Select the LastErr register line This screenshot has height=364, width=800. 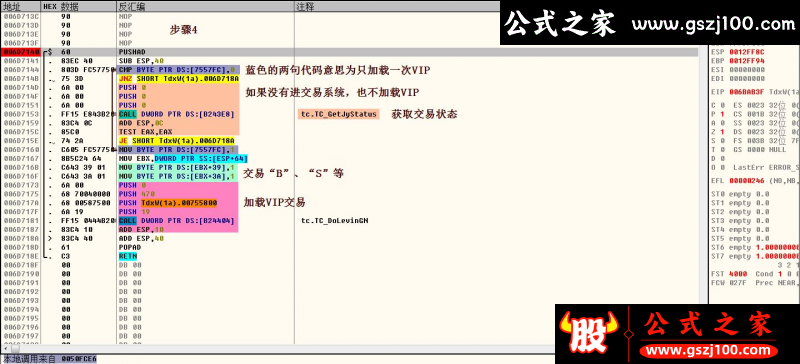(x=755, y=167)
